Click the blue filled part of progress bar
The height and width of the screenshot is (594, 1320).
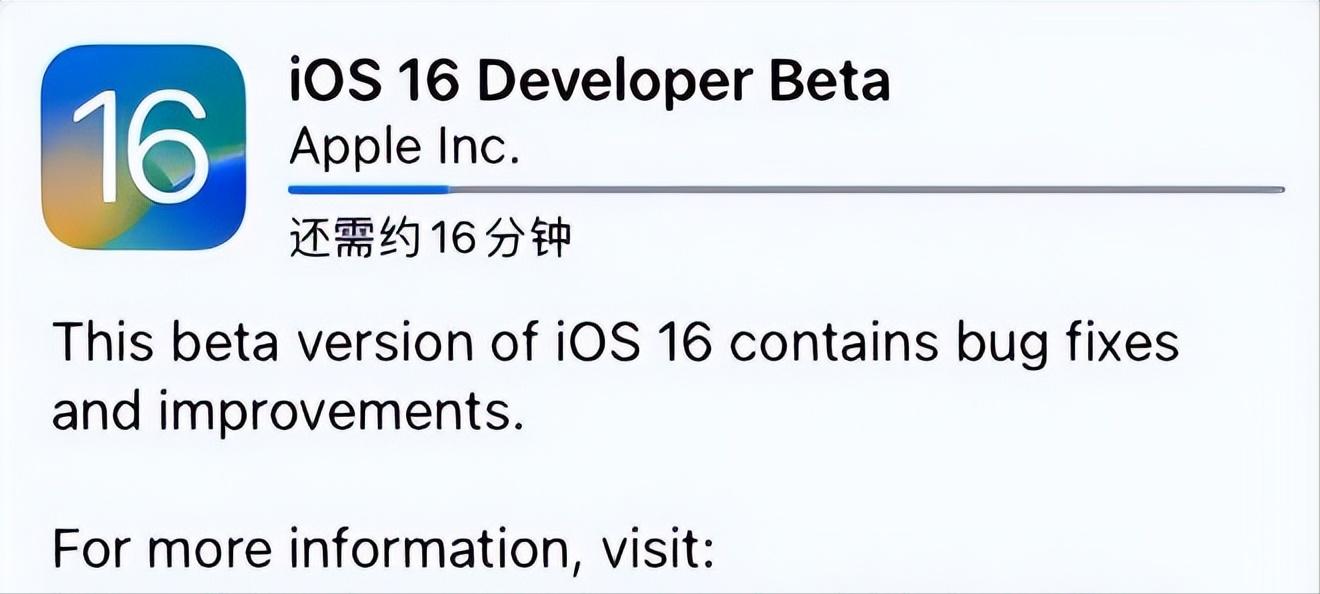368,188
